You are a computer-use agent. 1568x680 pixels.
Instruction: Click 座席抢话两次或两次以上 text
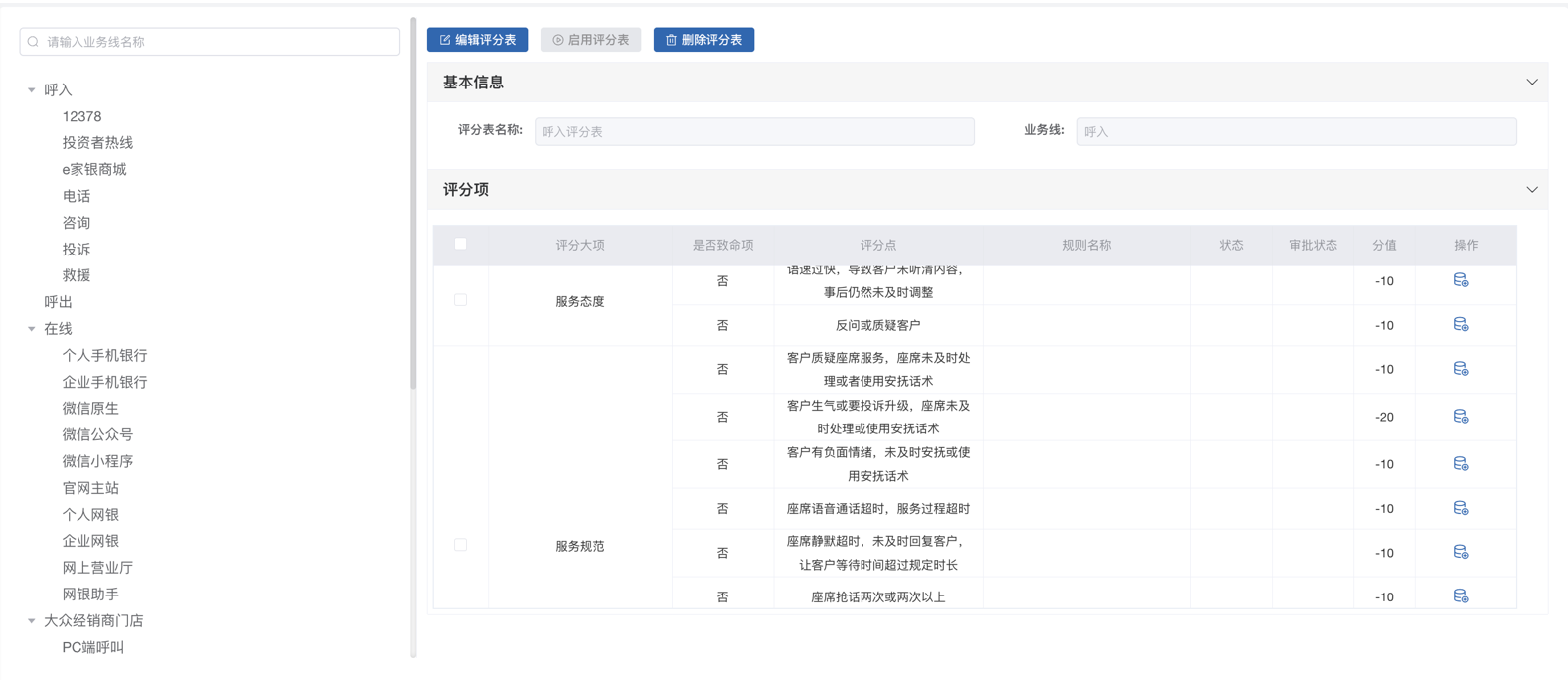pyautogui.click(x=878, y=596)
